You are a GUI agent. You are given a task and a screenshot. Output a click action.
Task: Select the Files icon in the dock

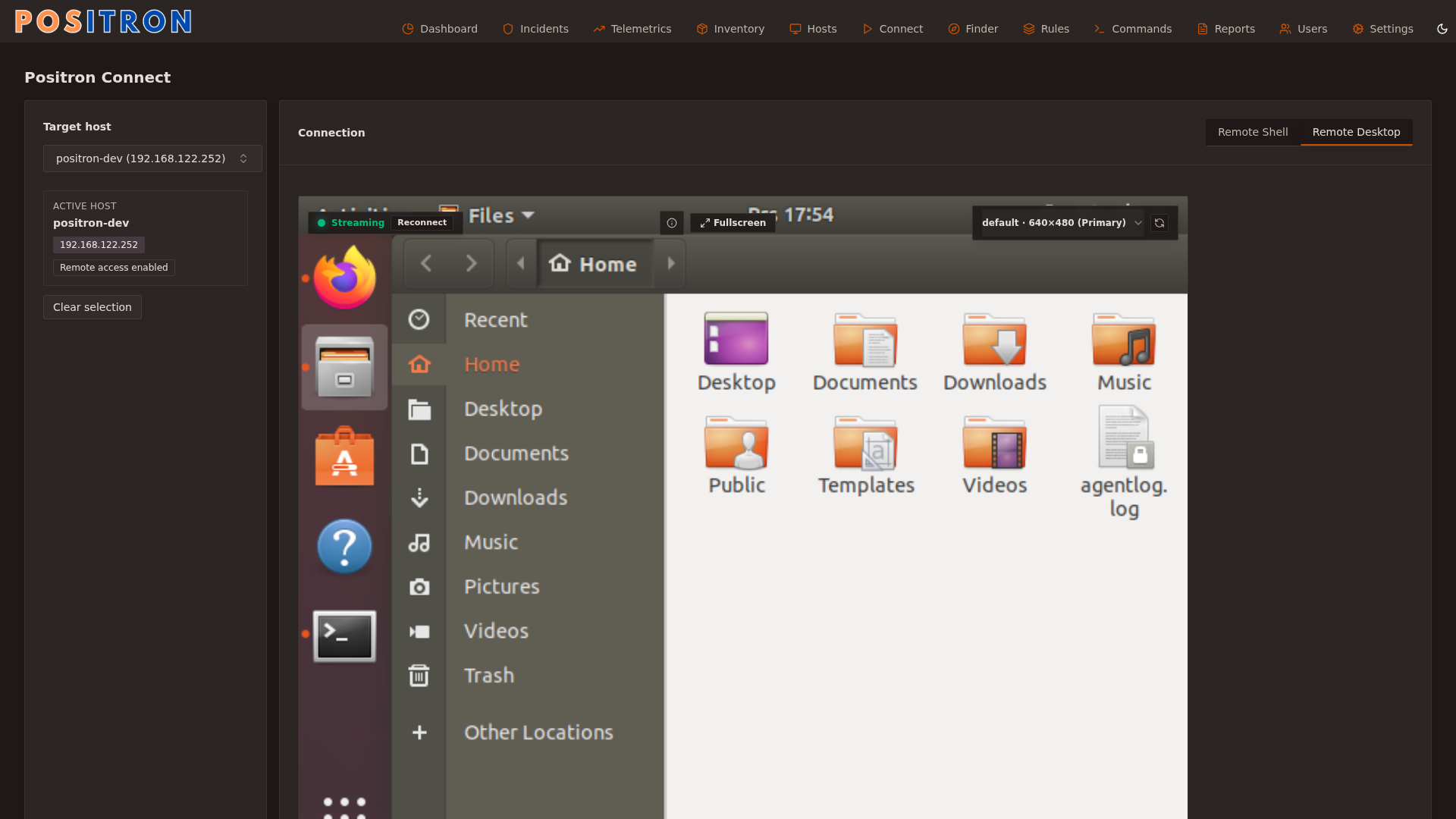(x=344, y=367)
